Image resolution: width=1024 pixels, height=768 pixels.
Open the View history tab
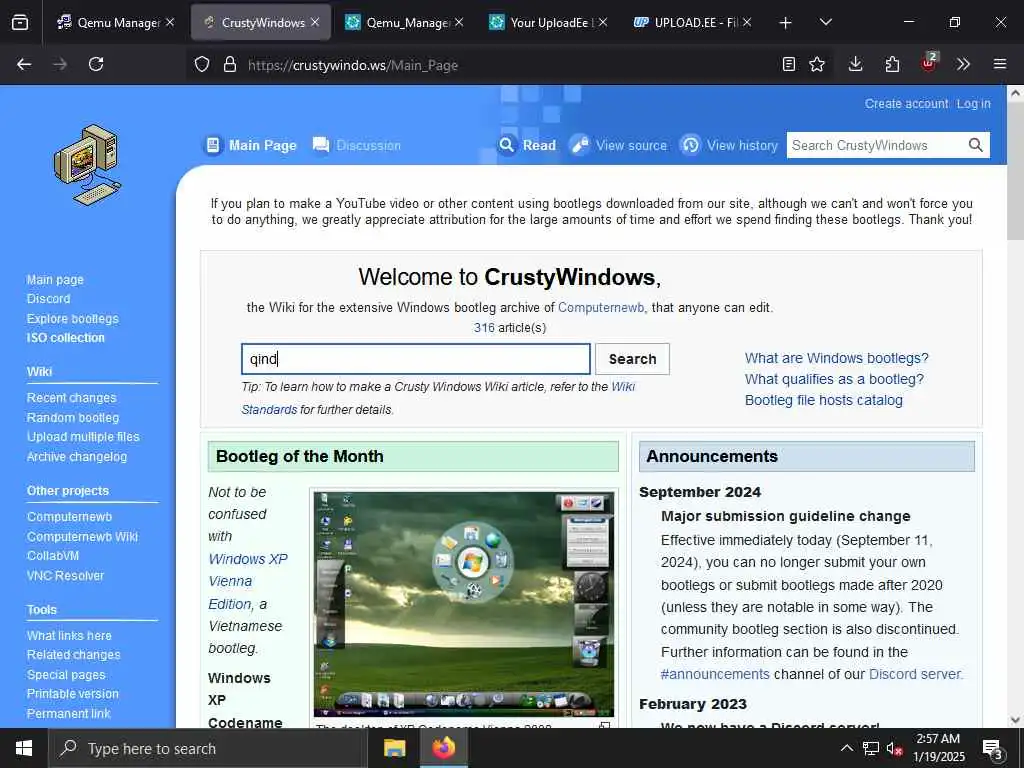tap(729, 145)
